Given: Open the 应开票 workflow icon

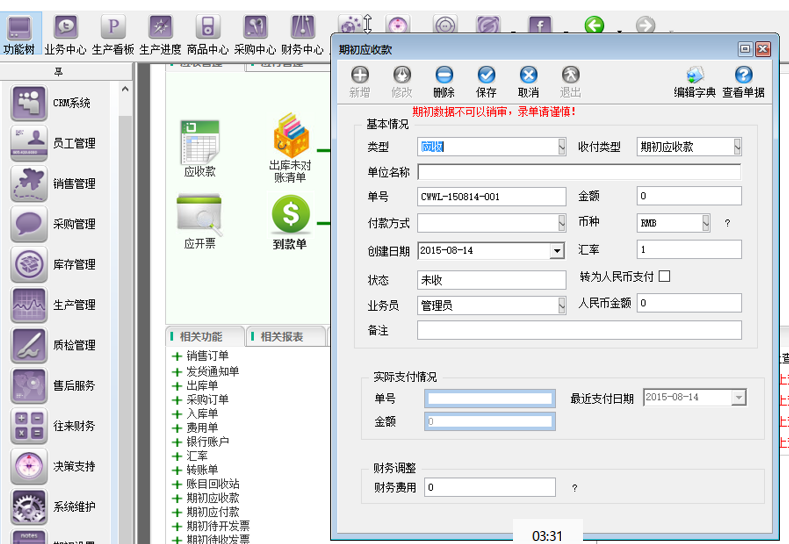Looking at the screenshot, I should point(200,222).
